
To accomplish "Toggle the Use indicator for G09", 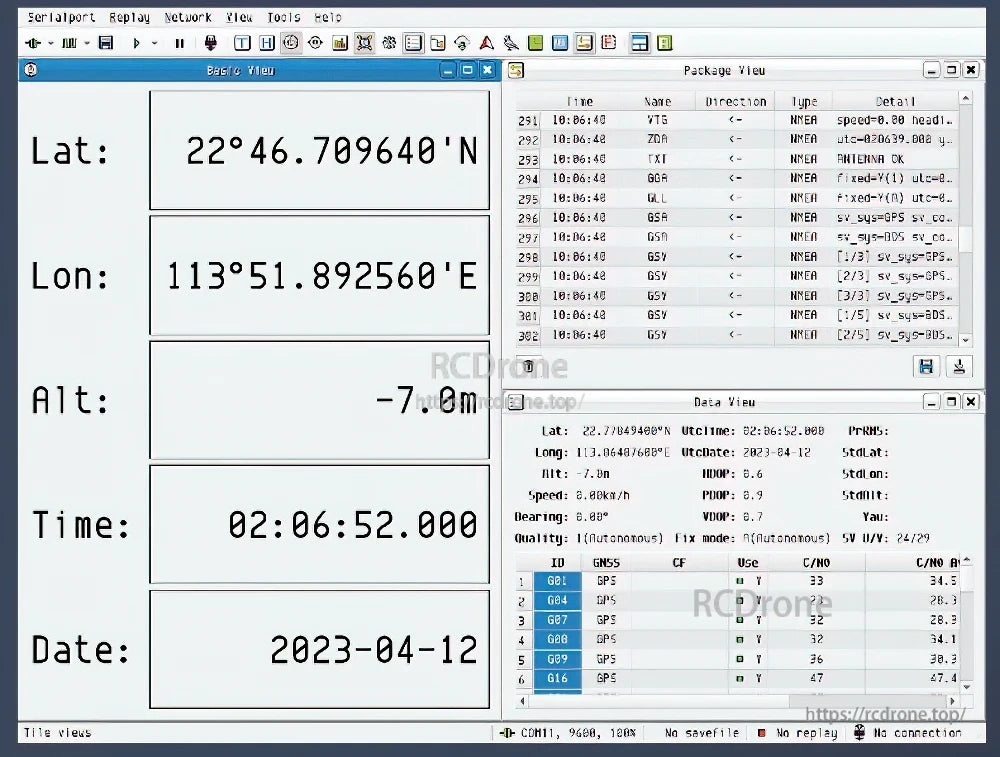I will coord(740,659).
